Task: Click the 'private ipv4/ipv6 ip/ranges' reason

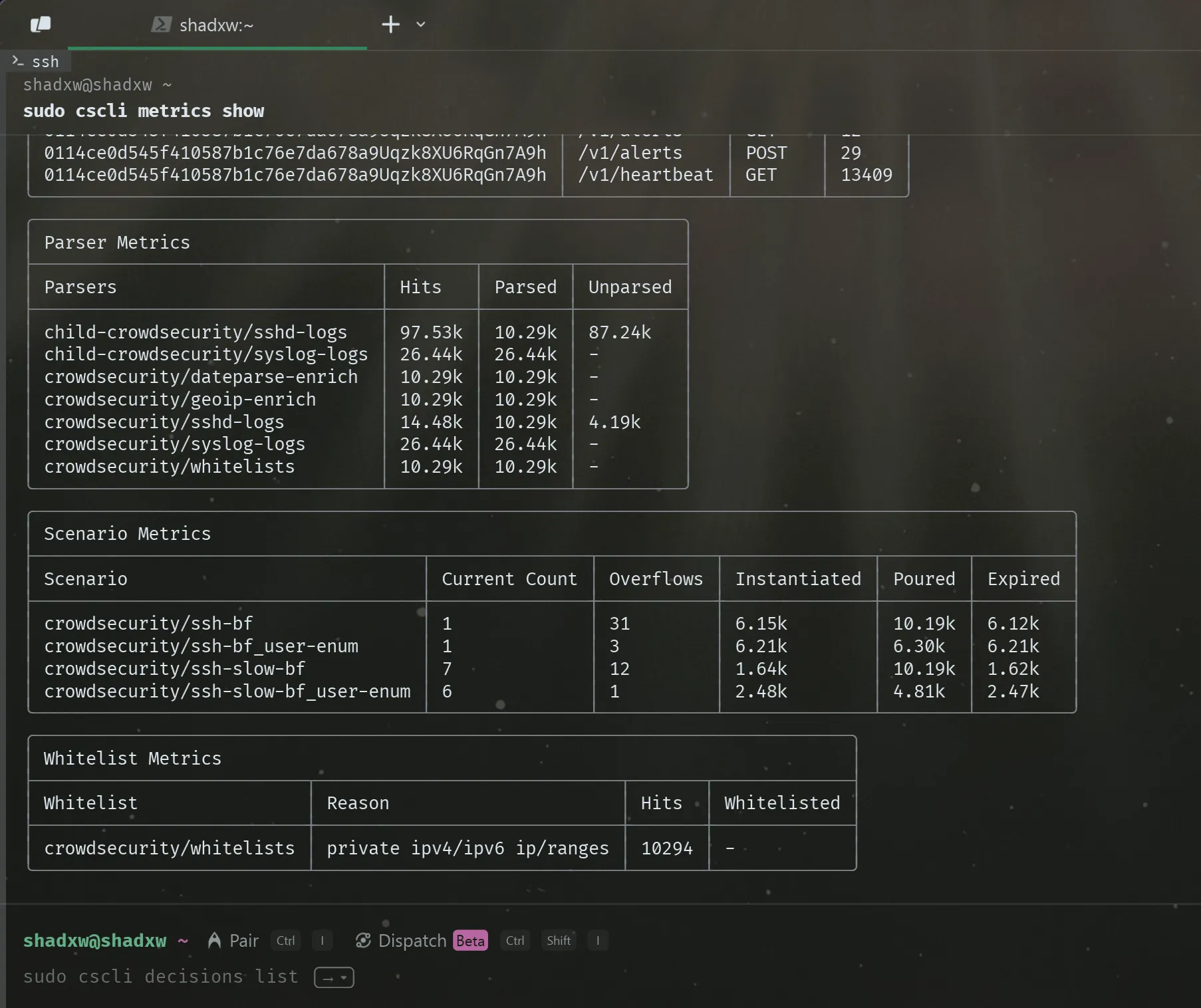Action: (468, 848)
